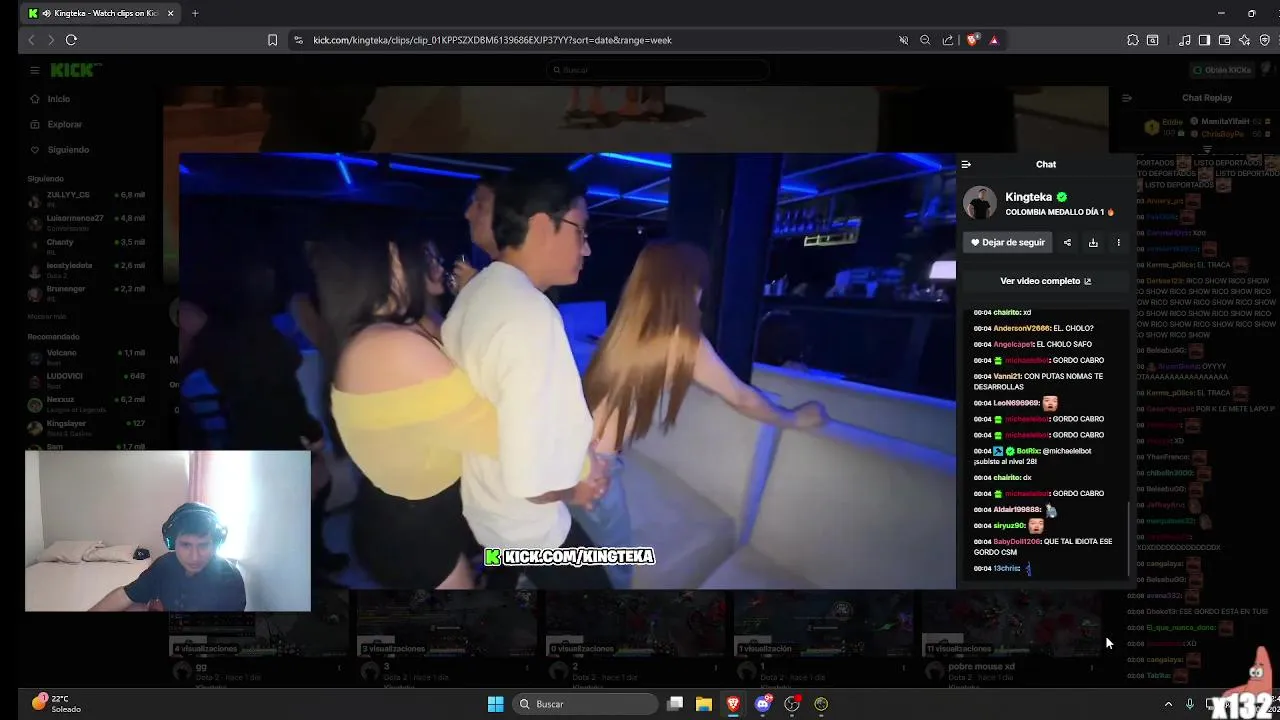The height and width of the screenshot is (720, 1280).
Task: Open the 'pobre mouse xd' clip thumbnail
Action: click(1011, 624)
